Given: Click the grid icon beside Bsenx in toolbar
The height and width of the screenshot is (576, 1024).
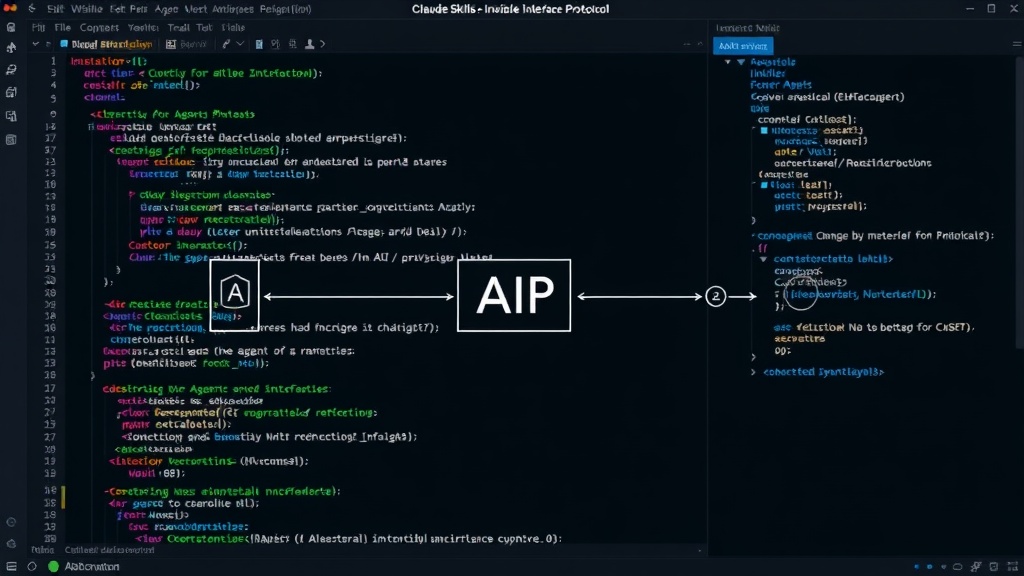Looking at the screenshot, I should 170,44.
